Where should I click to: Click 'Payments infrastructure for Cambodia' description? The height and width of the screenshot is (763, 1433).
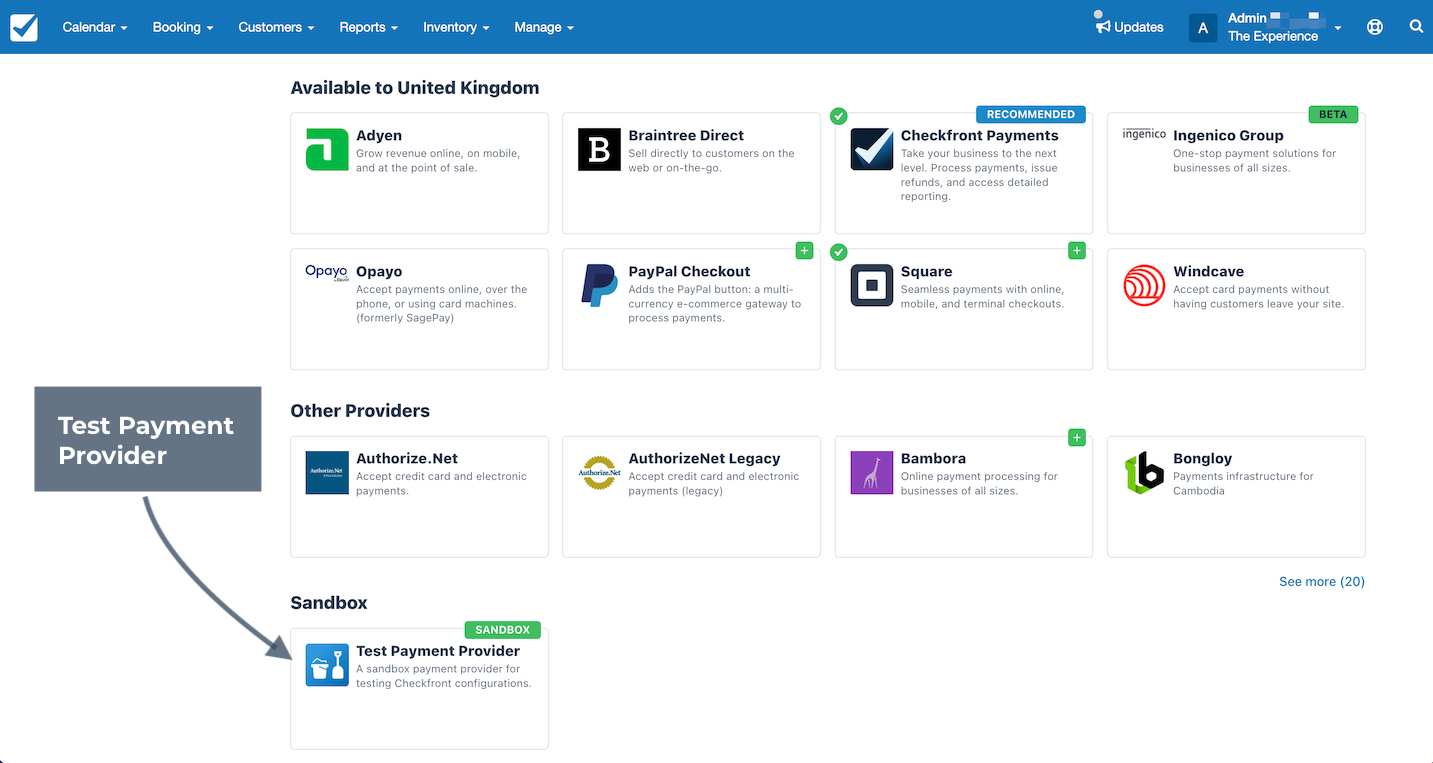[1243, 484]
